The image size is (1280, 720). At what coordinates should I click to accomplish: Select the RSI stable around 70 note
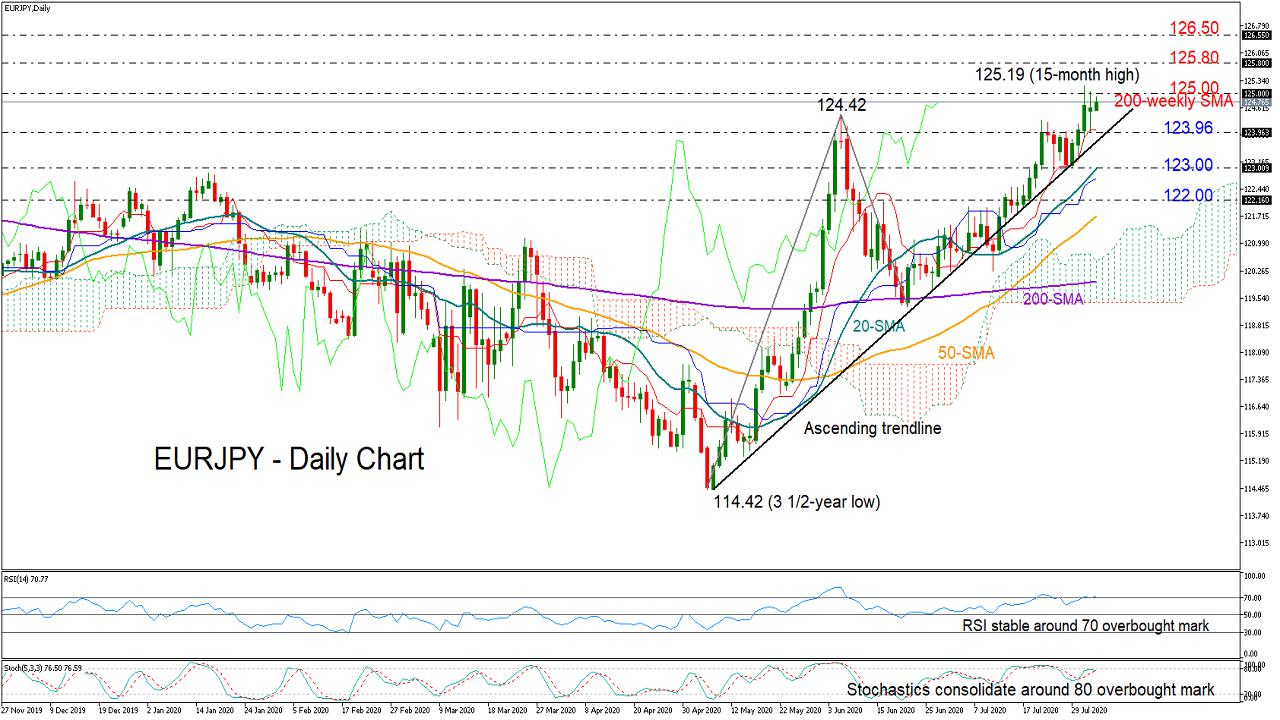click(1085, 626)
